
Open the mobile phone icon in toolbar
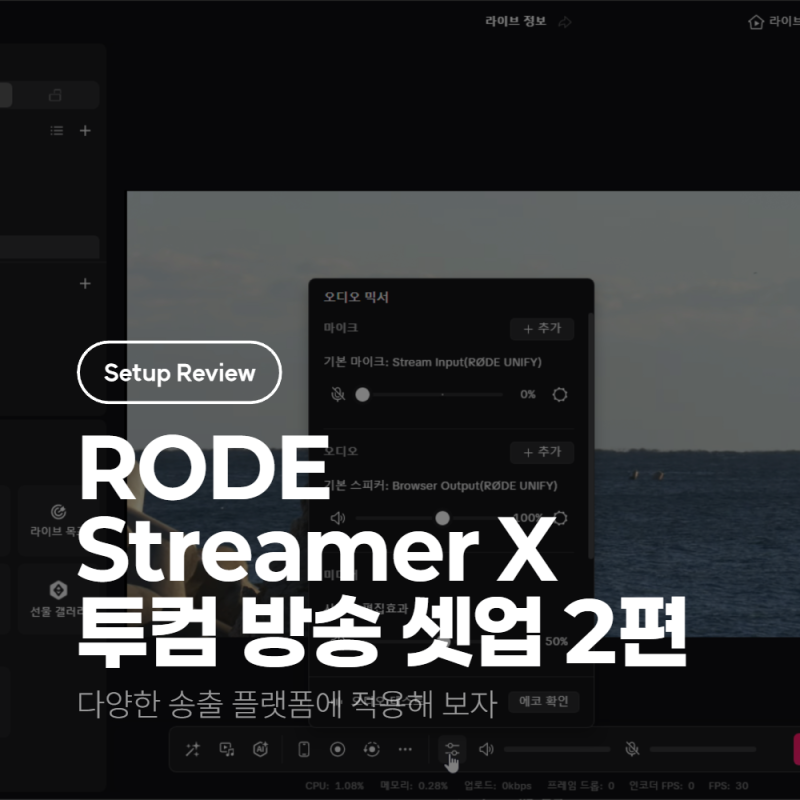[x=304, y=749]
